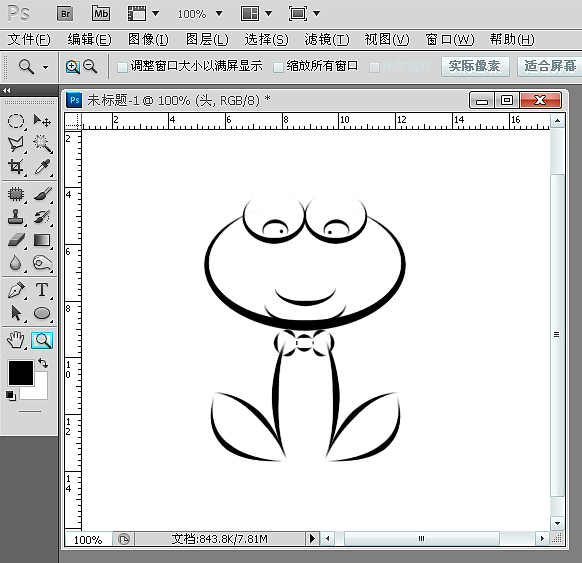582x563 pixels.
Task: Select the Brush tool
Action: (x=42, y=194)
